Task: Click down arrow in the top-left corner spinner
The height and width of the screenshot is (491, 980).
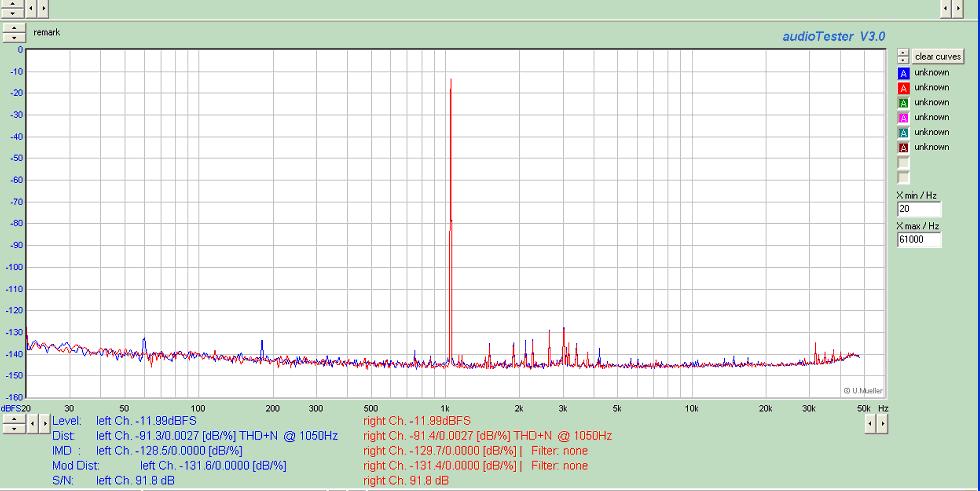Action: click(x=12, y=13)
